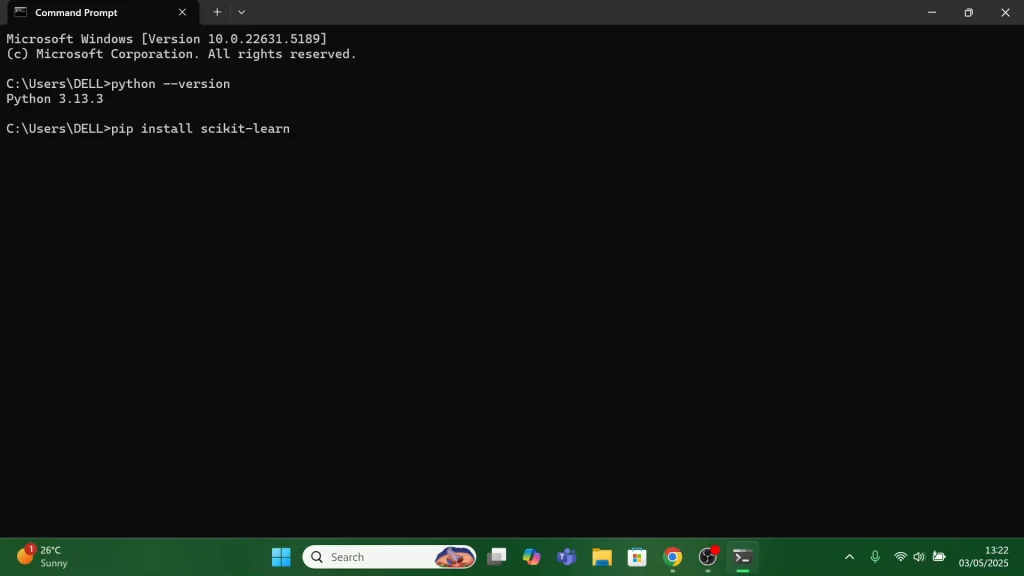Click the volume speaker icon
This screenshot has height=576, width=1024.
tap(919, 557)
